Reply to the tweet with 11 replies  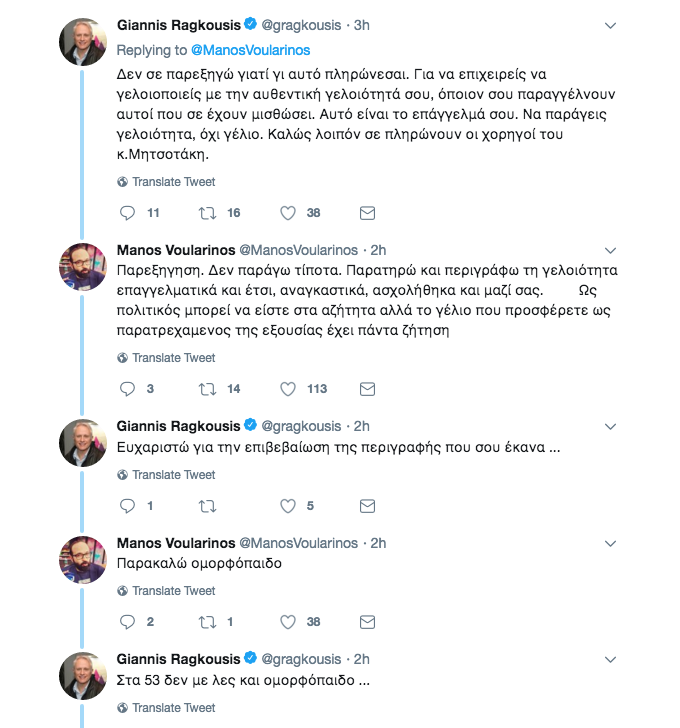click(127, 213)
